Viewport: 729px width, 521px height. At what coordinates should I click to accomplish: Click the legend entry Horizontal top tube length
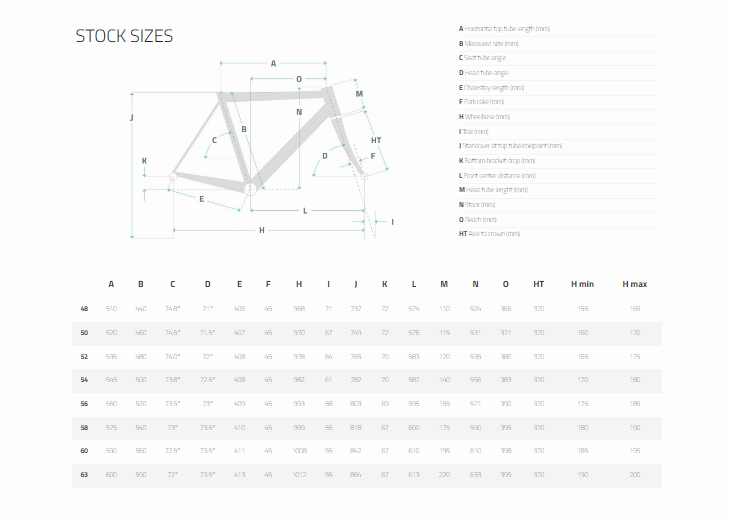[504, 29]
